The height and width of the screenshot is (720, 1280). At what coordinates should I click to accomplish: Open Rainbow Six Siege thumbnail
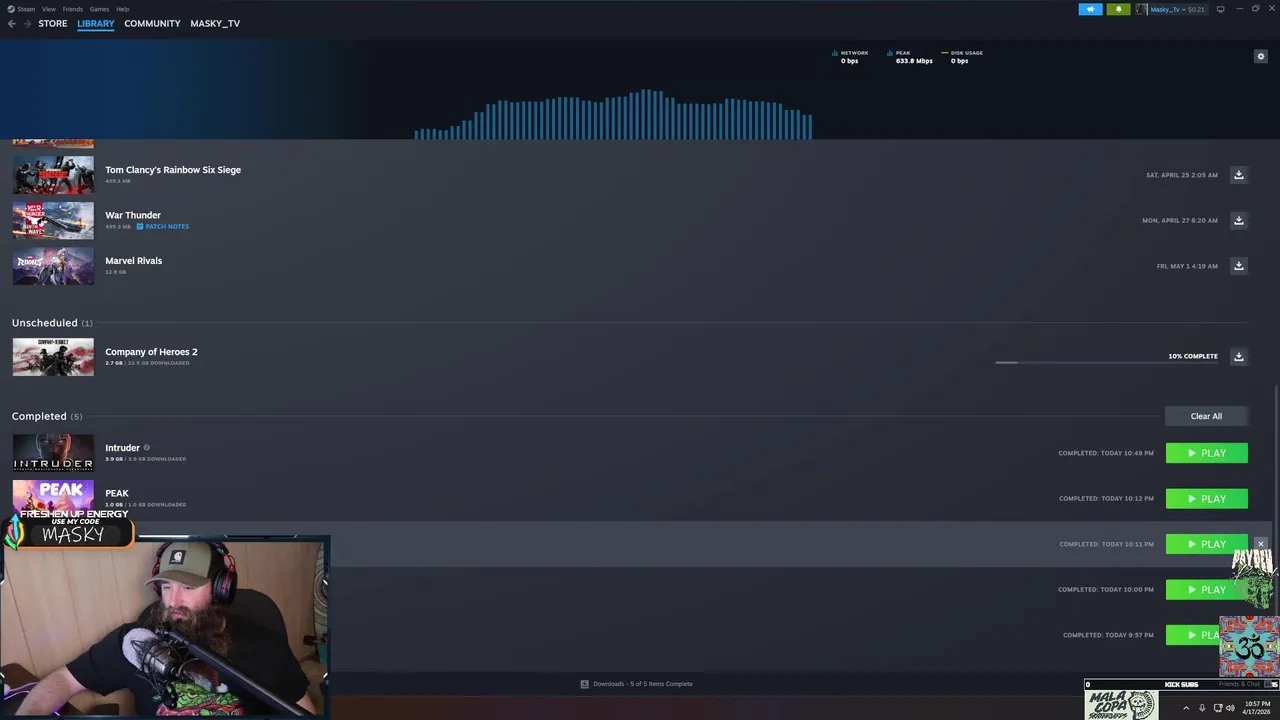53,175
